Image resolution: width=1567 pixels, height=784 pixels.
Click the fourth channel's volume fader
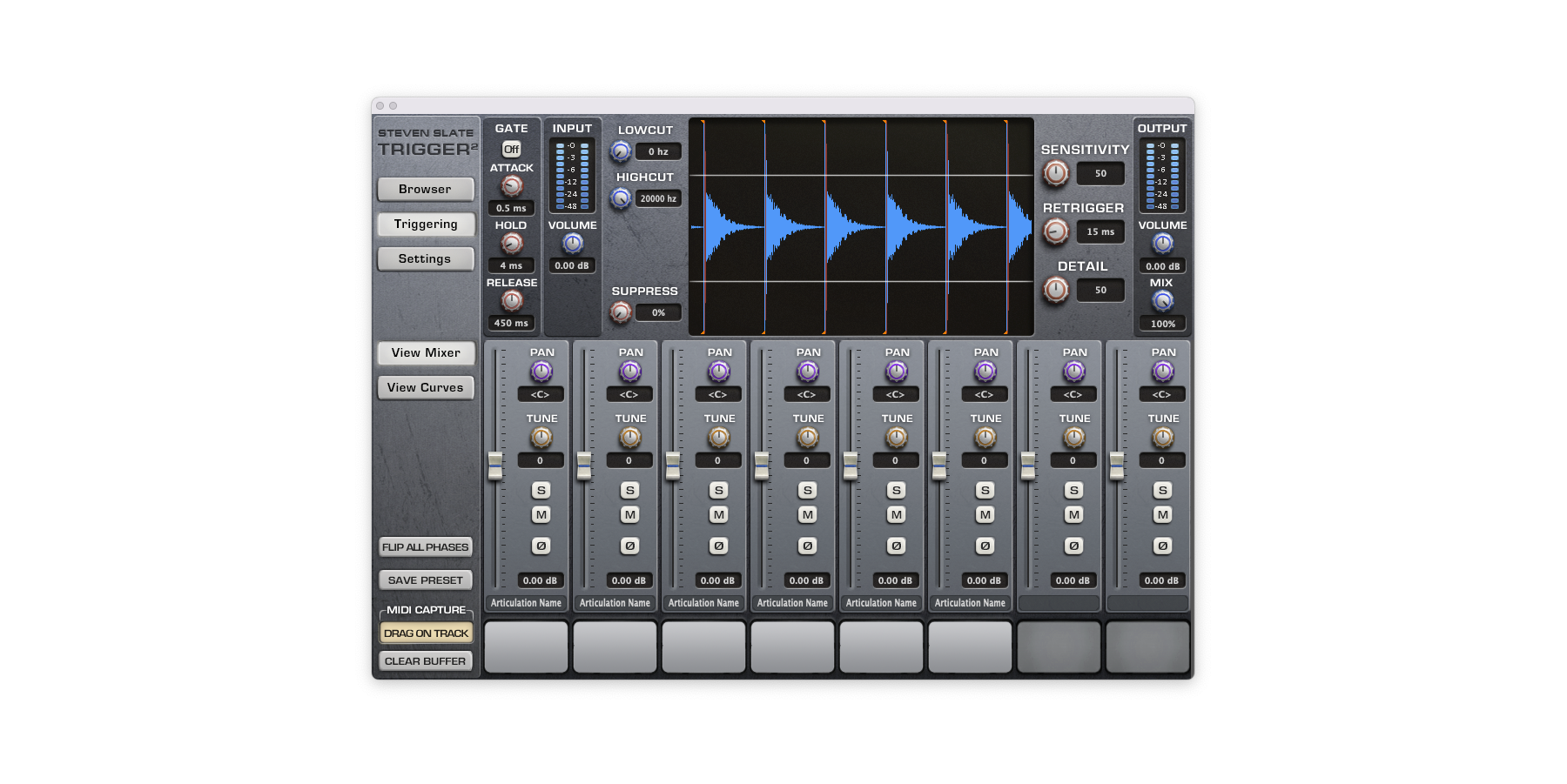(x=762, y=466)
